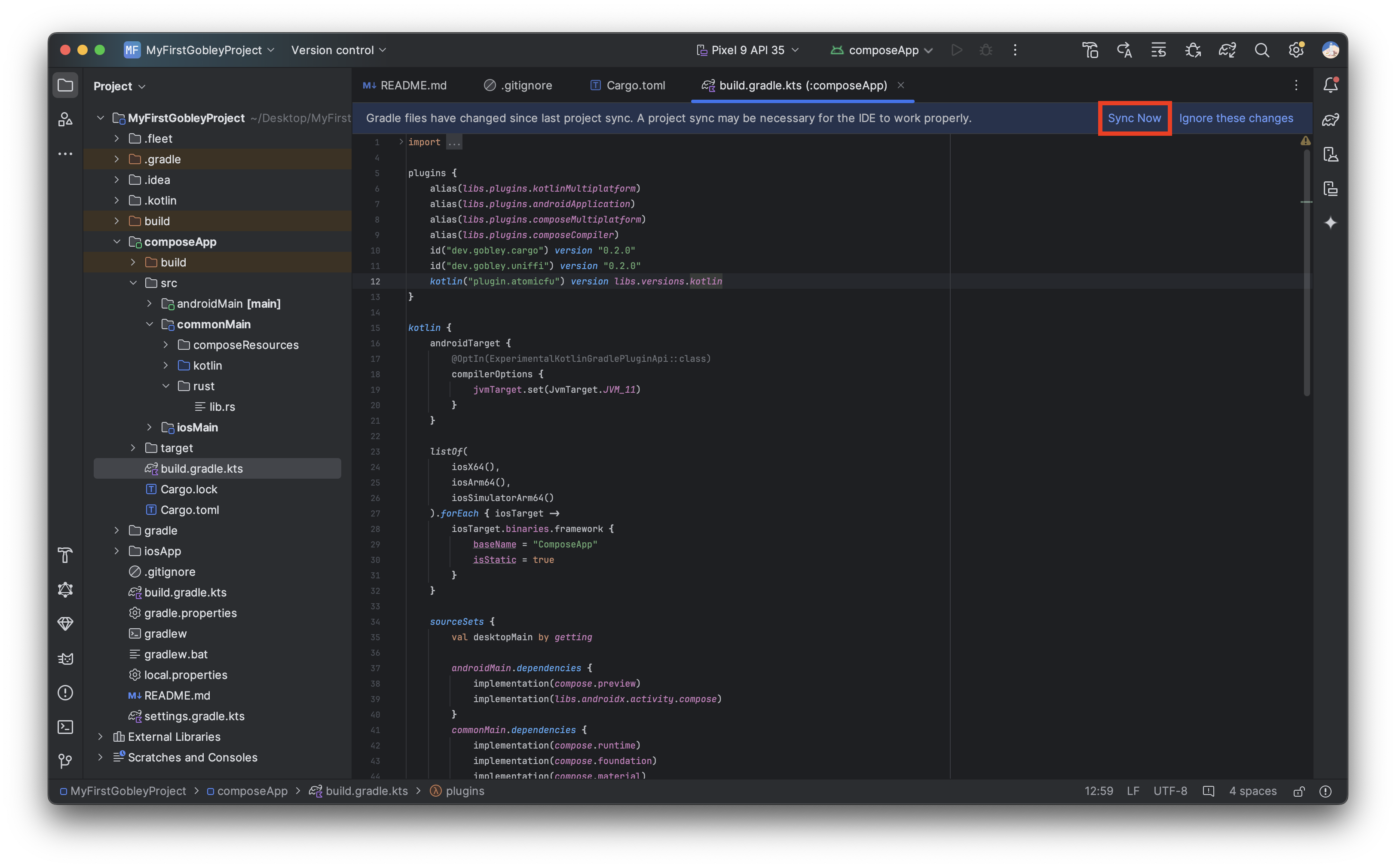
Task: Open more run actions vertical dots menu
Action: pos(1015,50)
